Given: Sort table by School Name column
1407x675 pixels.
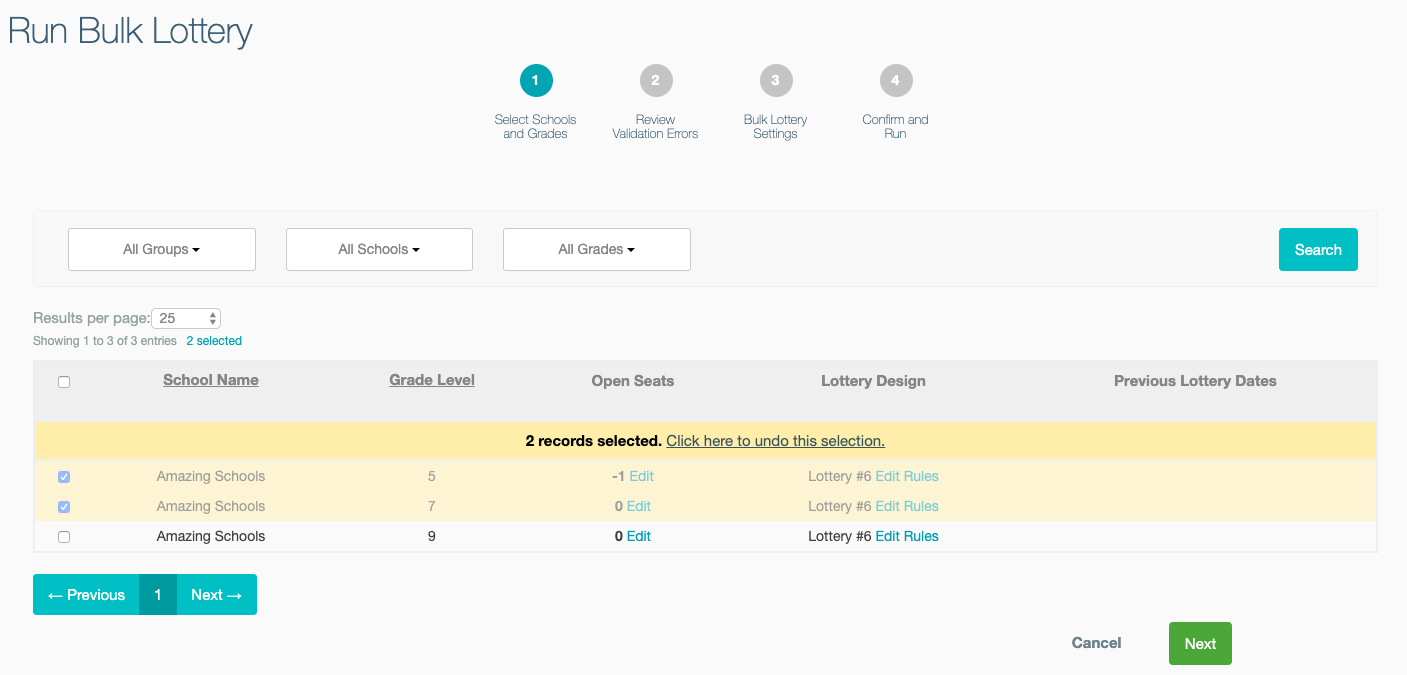Looking at the screenshot, I should point(211,380).
